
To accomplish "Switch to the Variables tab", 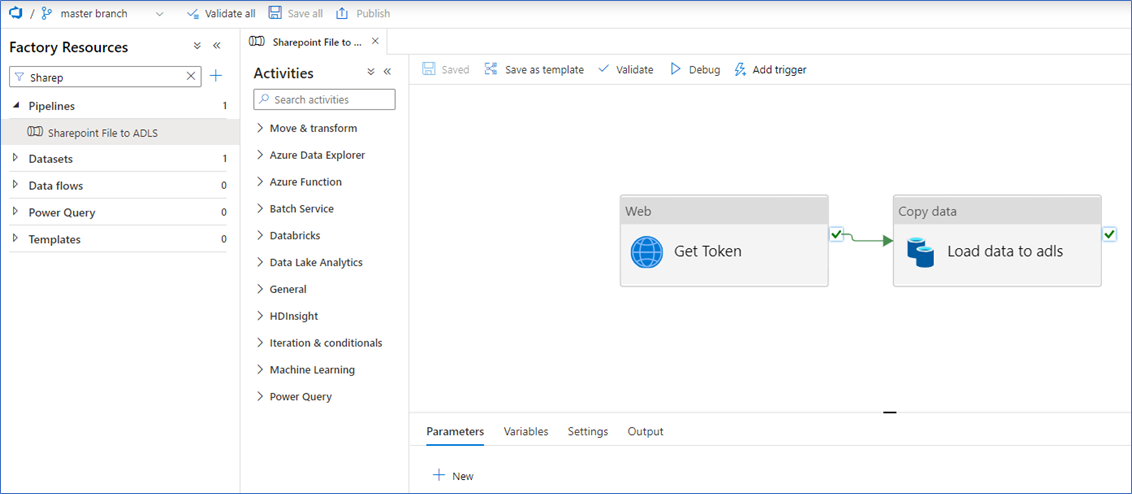I will click(x=526, y=432).
